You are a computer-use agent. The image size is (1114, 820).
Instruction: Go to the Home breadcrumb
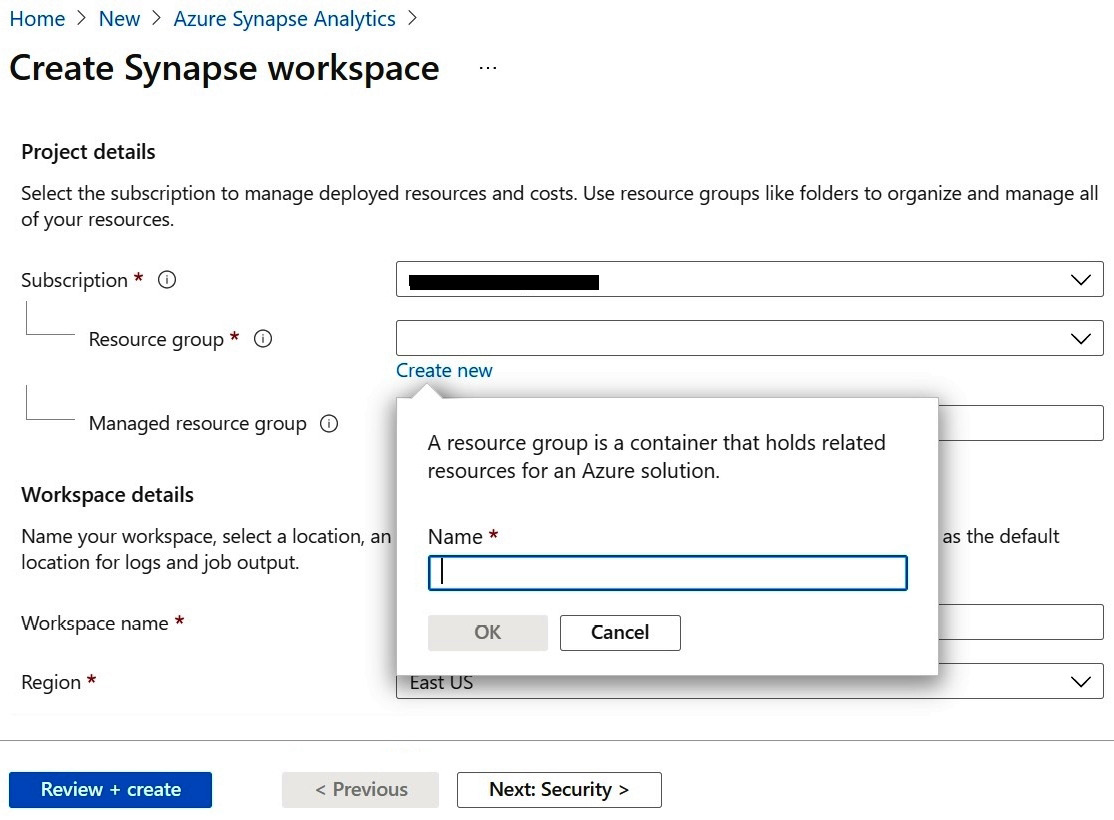37,18
